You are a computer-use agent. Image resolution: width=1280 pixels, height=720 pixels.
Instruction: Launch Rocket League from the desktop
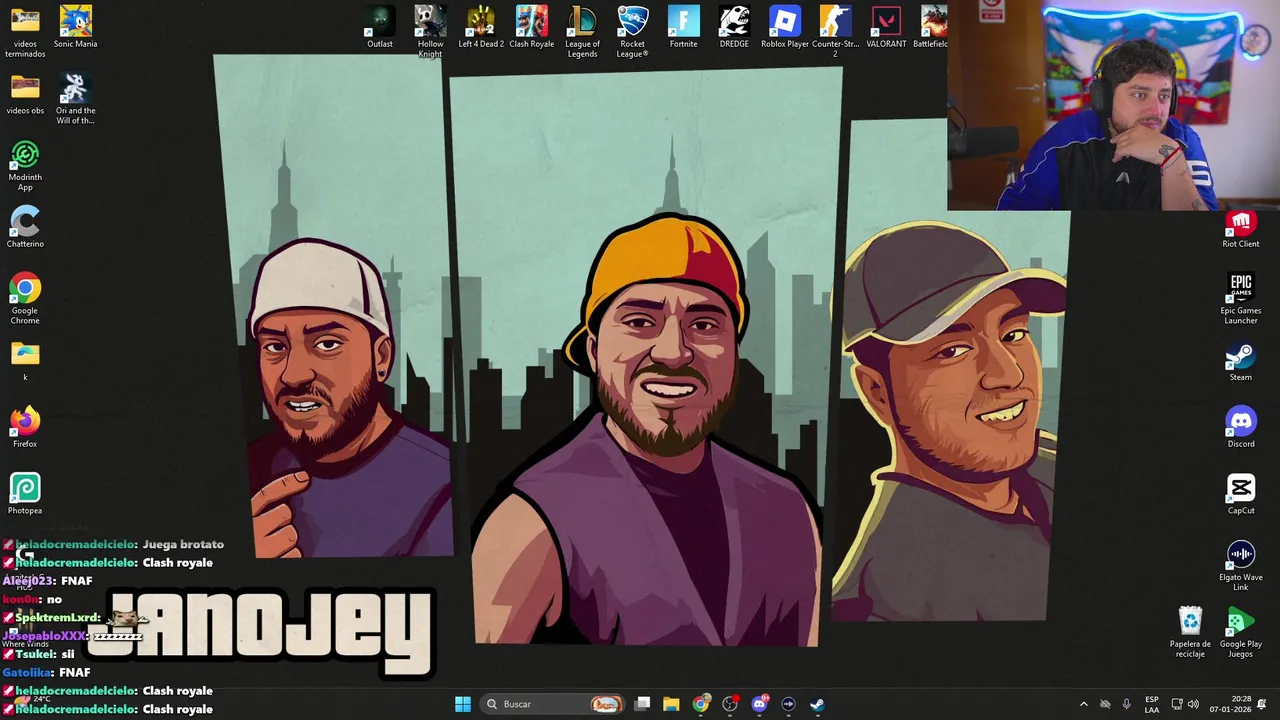633,32
